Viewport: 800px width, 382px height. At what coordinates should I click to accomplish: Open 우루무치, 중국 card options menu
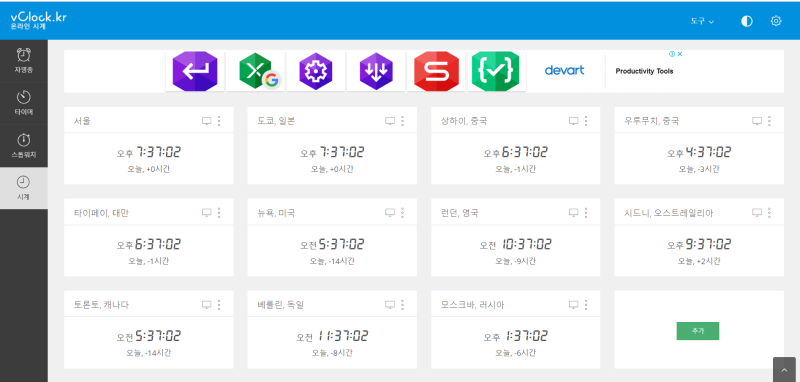[769, 121]
